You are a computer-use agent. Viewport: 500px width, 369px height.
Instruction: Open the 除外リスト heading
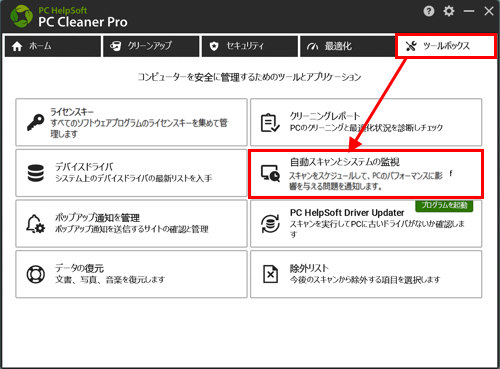(x=309, y=268)
